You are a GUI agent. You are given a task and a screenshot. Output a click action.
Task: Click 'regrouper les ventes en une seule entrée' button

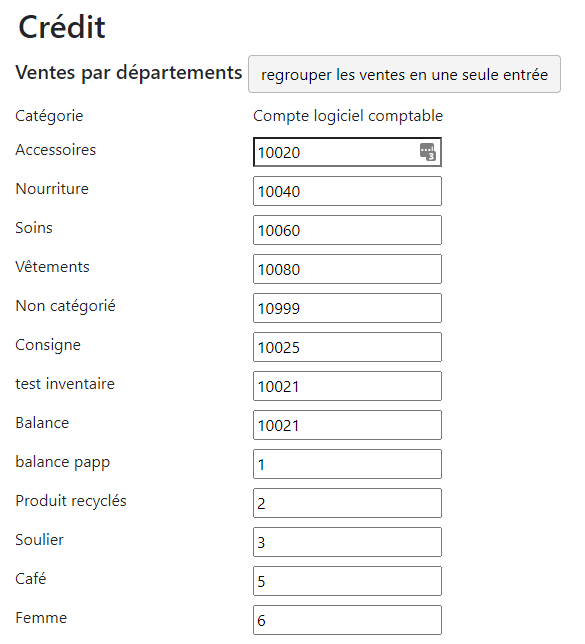(x=404, y=74)
